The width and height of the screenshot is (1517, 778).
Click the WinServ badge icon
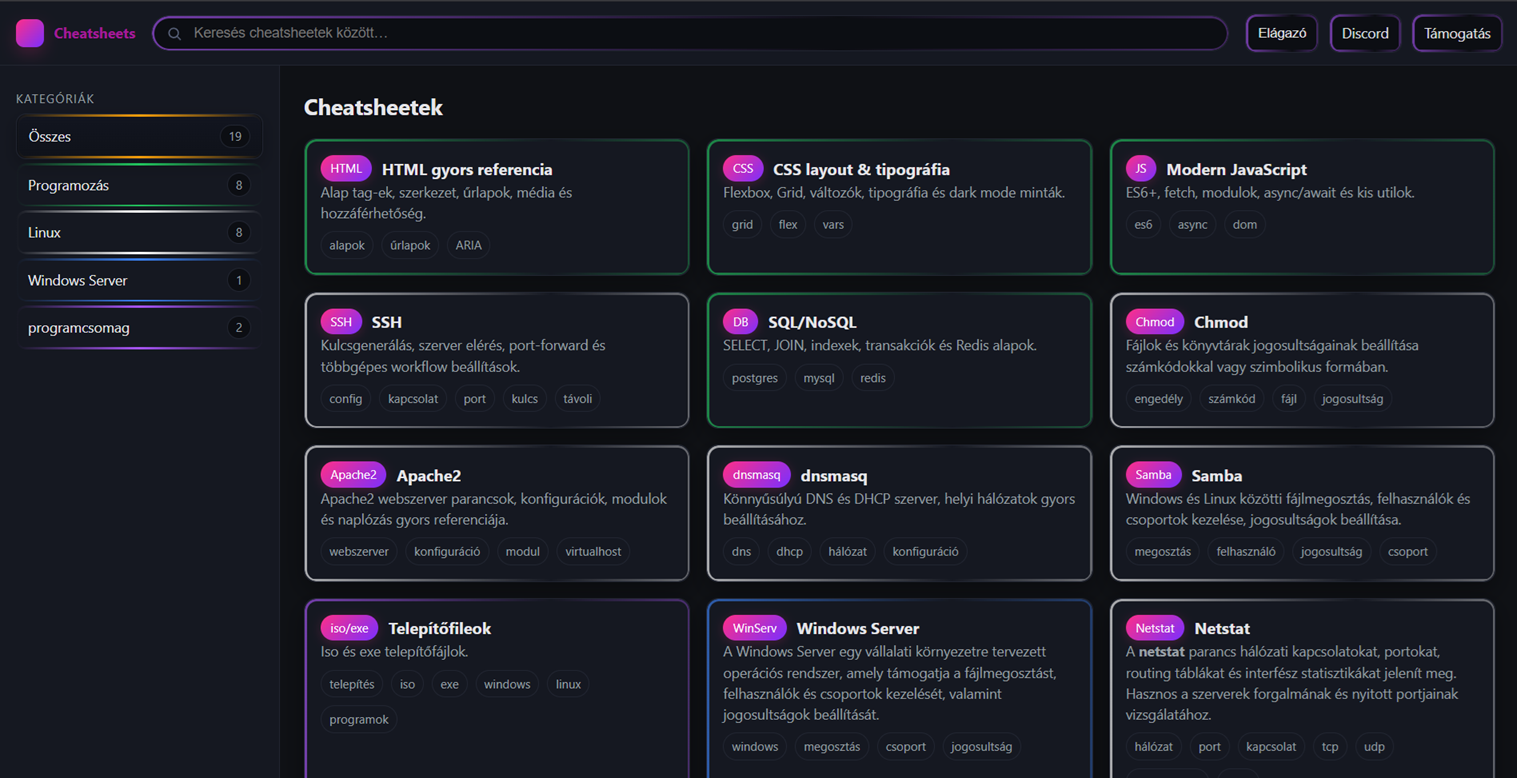pos(754,628)
